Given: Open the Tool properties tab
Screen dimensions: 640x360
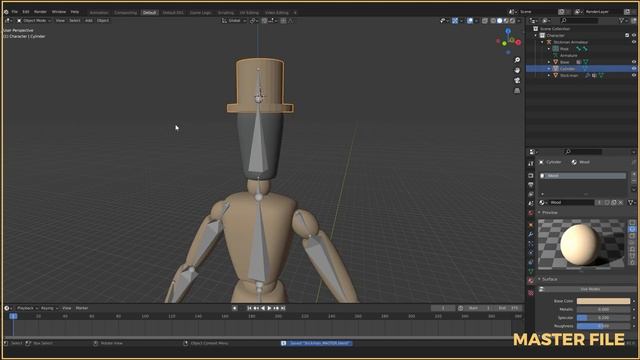Looking at the screenshot, I should [531, 163].
